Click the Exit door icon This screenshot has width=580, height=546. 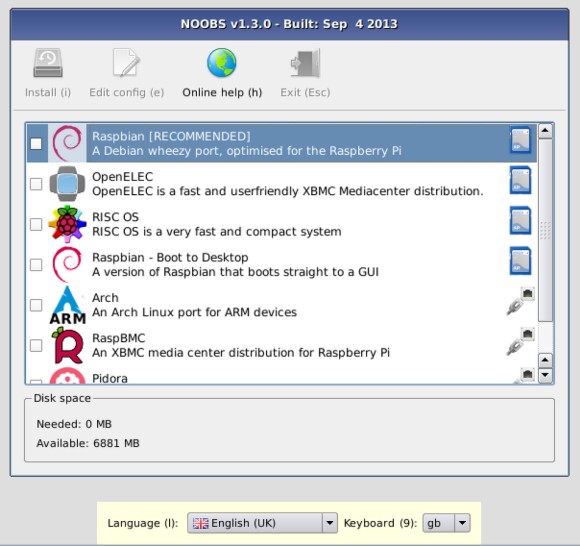pos(305,63)
